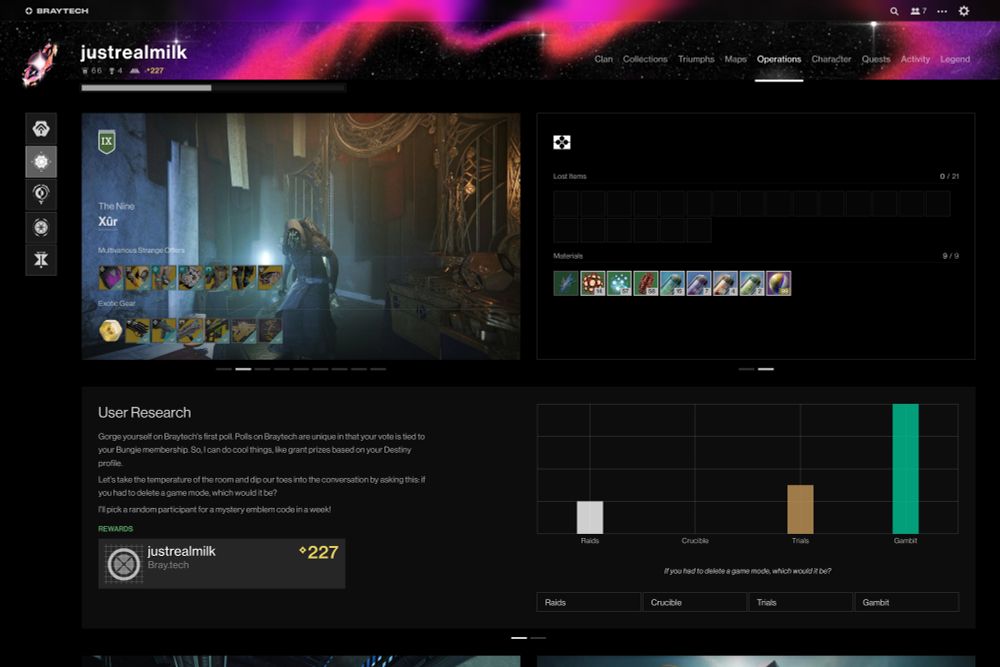Vote Crucible in the poll options
The width and height of the screenshot is (1000, 667).
pyautogui.click(x=695, y=602)
